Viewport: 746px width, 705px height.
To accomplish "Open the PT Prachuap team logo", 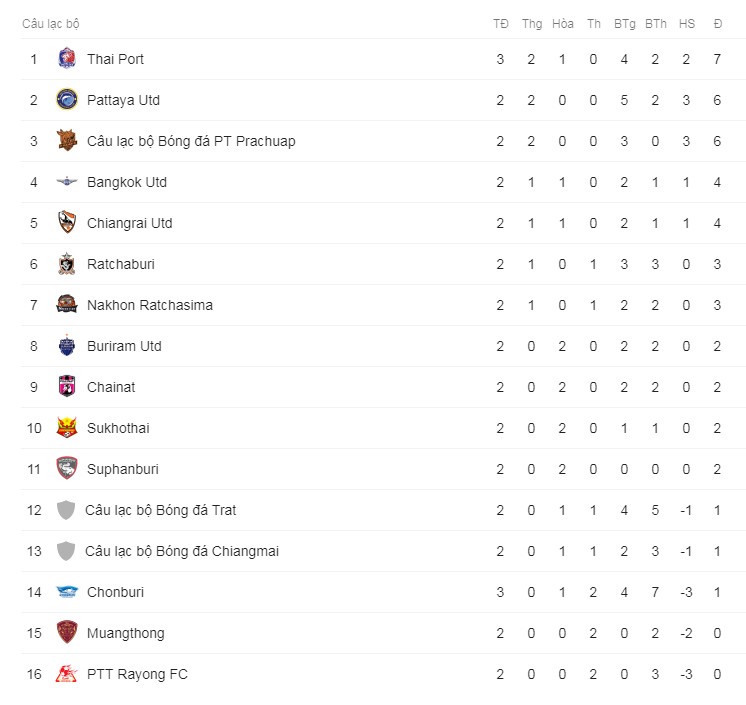I will tap(67, 140).
